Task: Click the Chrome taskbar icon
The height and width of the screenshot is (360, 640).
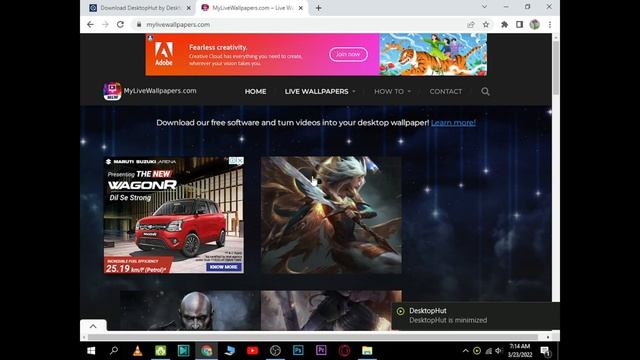Action: (x=207, y=351)
